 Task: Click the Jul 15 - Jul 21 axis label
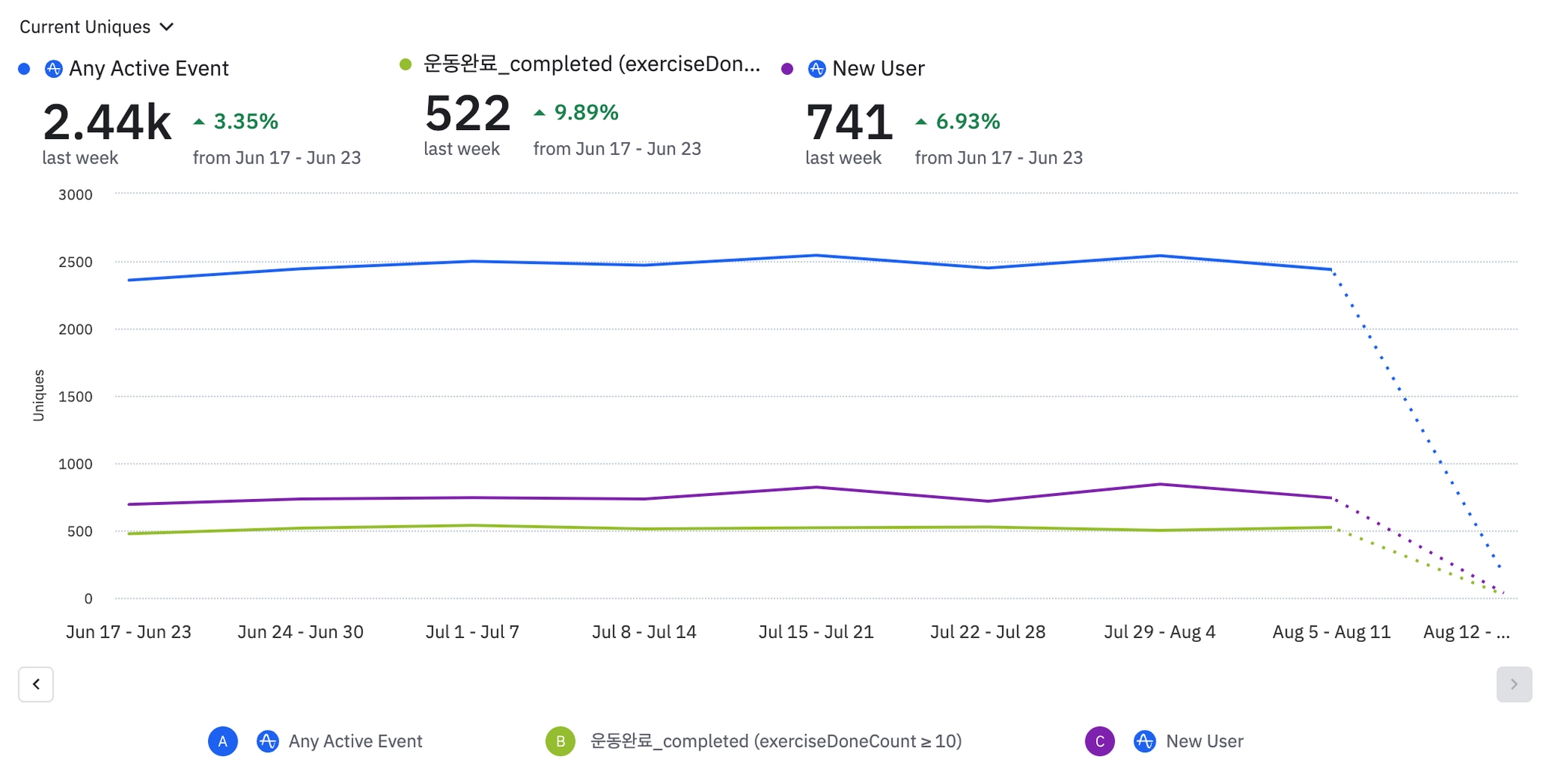[816, 632]
